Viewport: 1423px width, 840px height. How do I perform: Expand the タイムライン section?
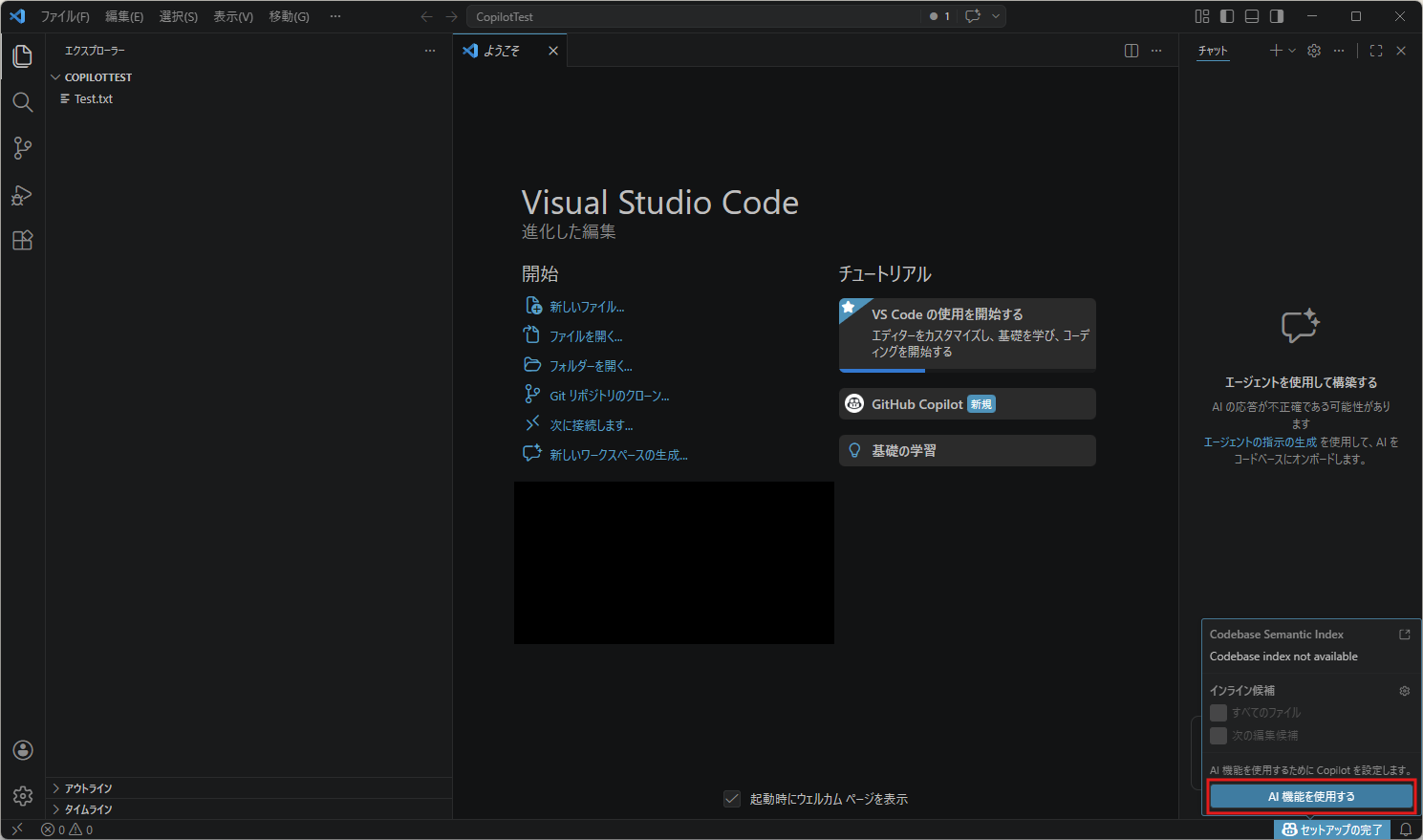(x=88, y=809)
